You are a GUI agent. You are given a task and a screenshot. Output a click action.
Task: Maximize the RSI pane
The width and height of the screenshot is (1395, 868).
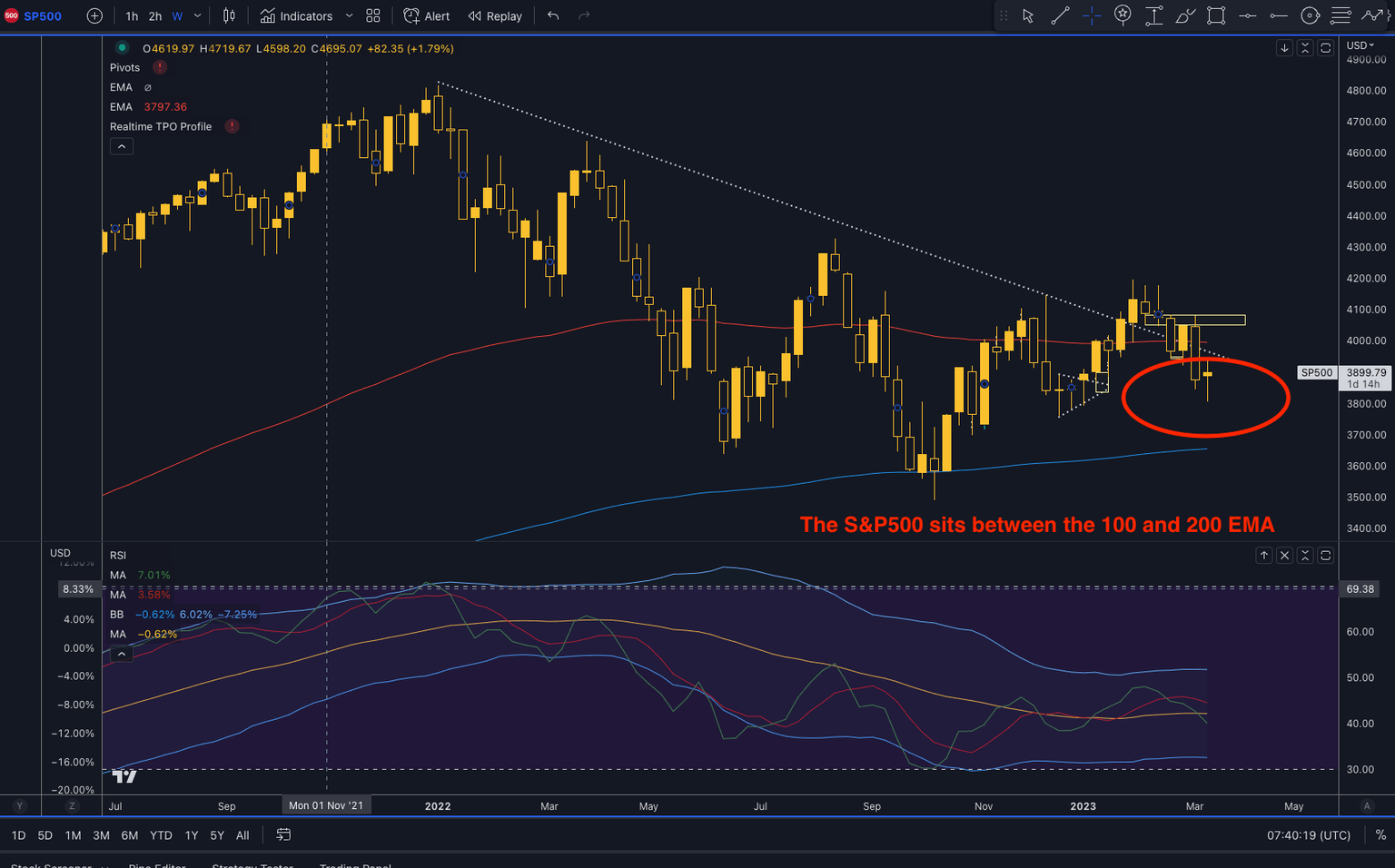tap(1326, 555)
